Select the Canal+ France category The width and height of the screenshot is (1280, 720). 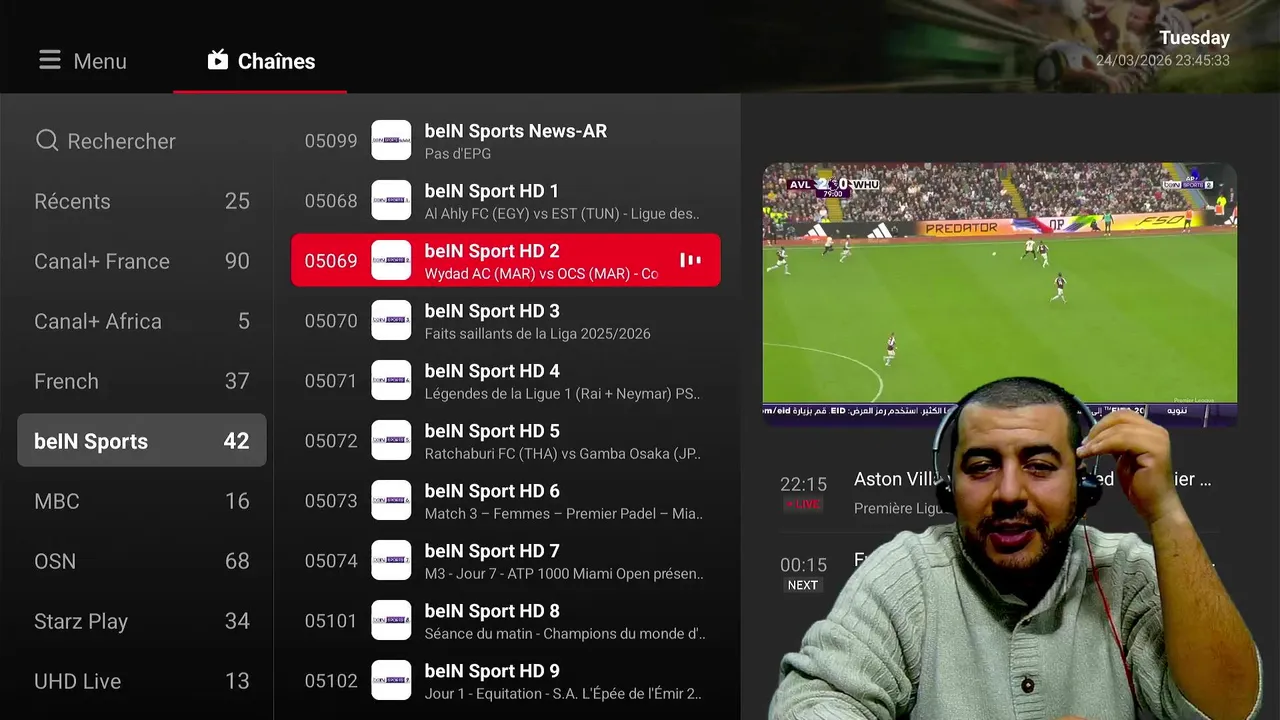tap(142, 261)
